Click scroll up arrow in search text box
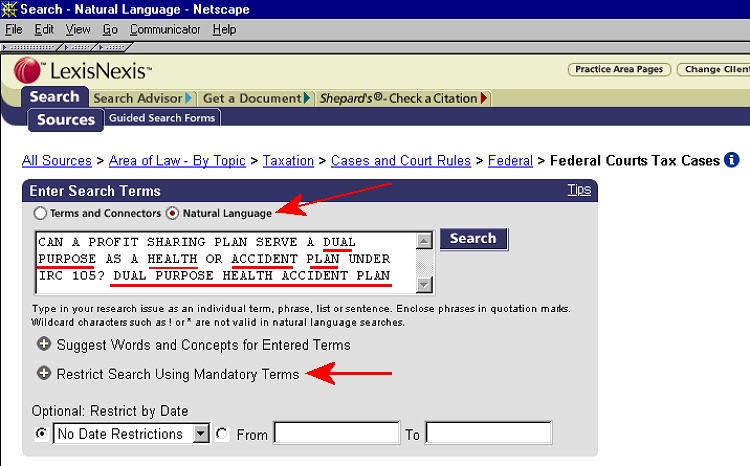 (424, 241)
